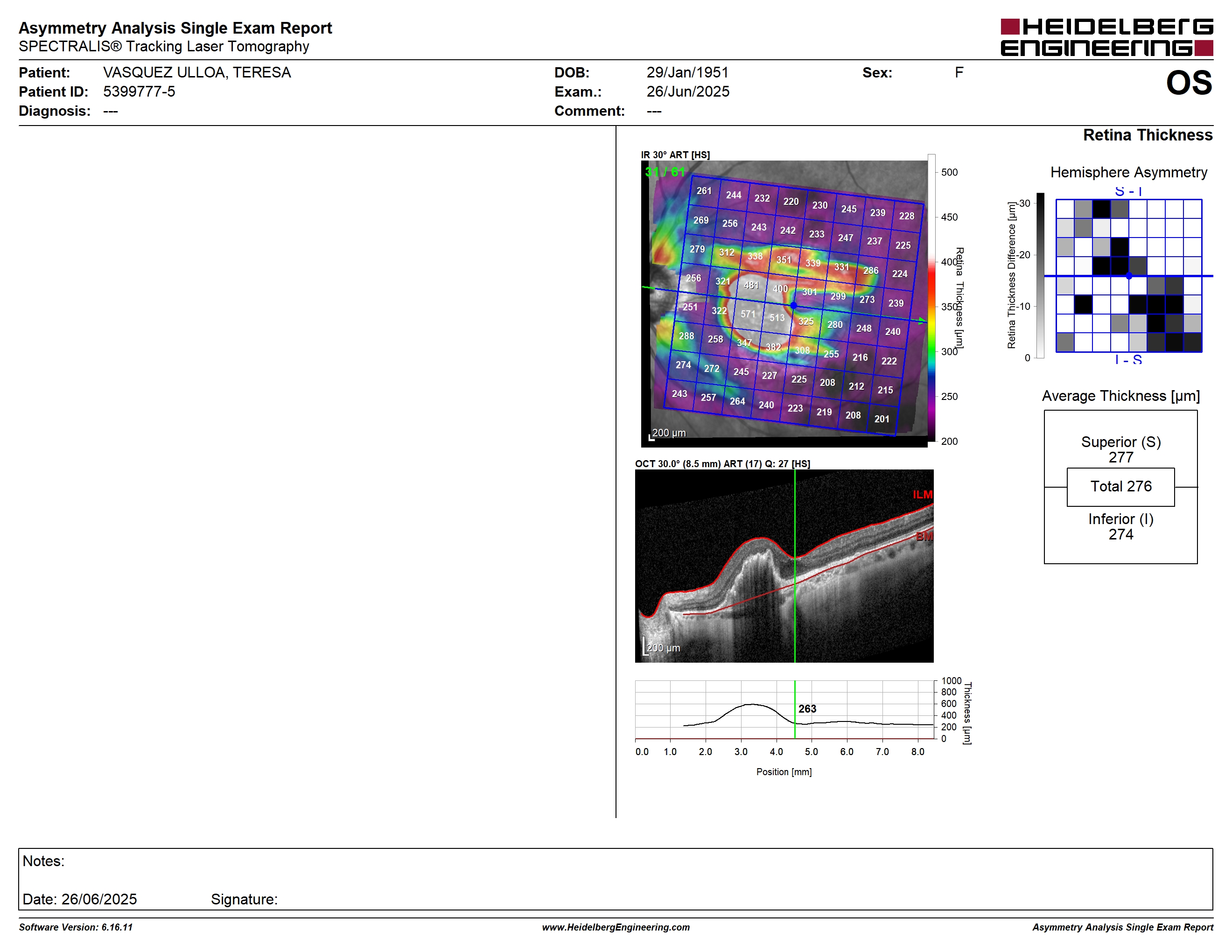Open the OCT B-scan cross-section image
The width and height of the screenshot is (1232, 952).
click(784, 566)
